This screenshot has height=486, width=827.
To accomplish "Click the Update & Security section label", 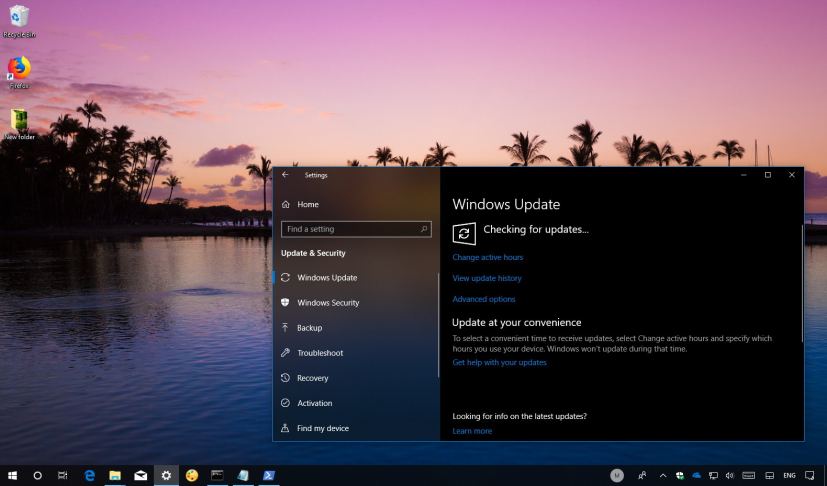I will pyautogui.click(x=313, y=253).
